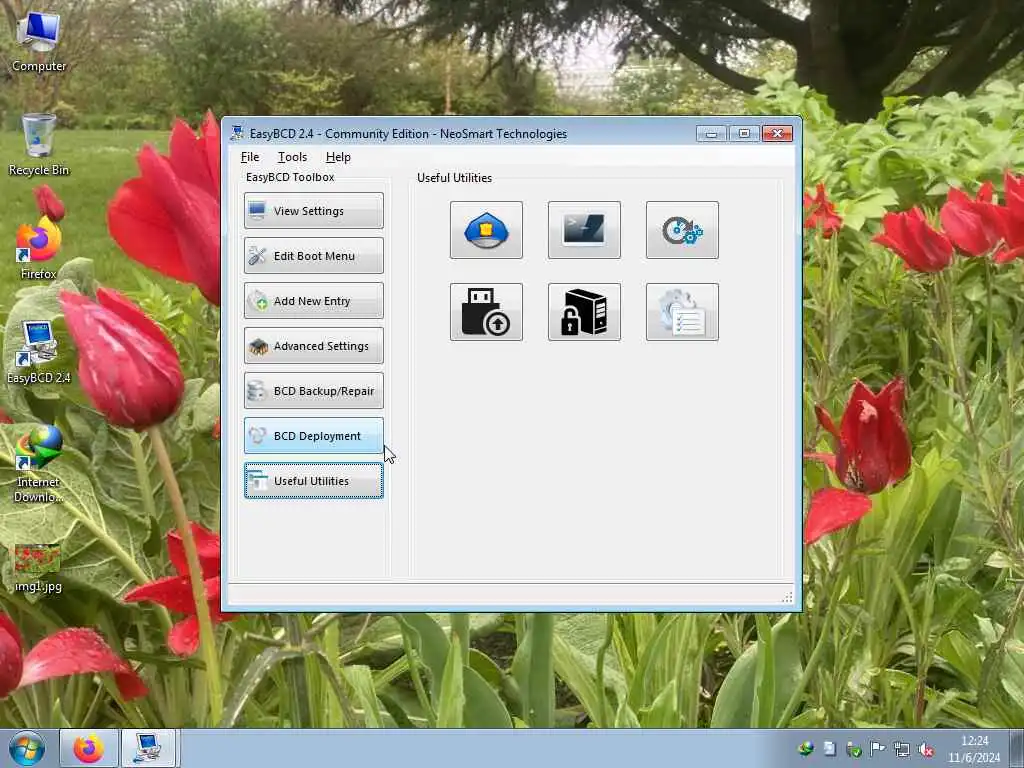
Task: Switch to BCD Backup/Repair
Action: 313,391
